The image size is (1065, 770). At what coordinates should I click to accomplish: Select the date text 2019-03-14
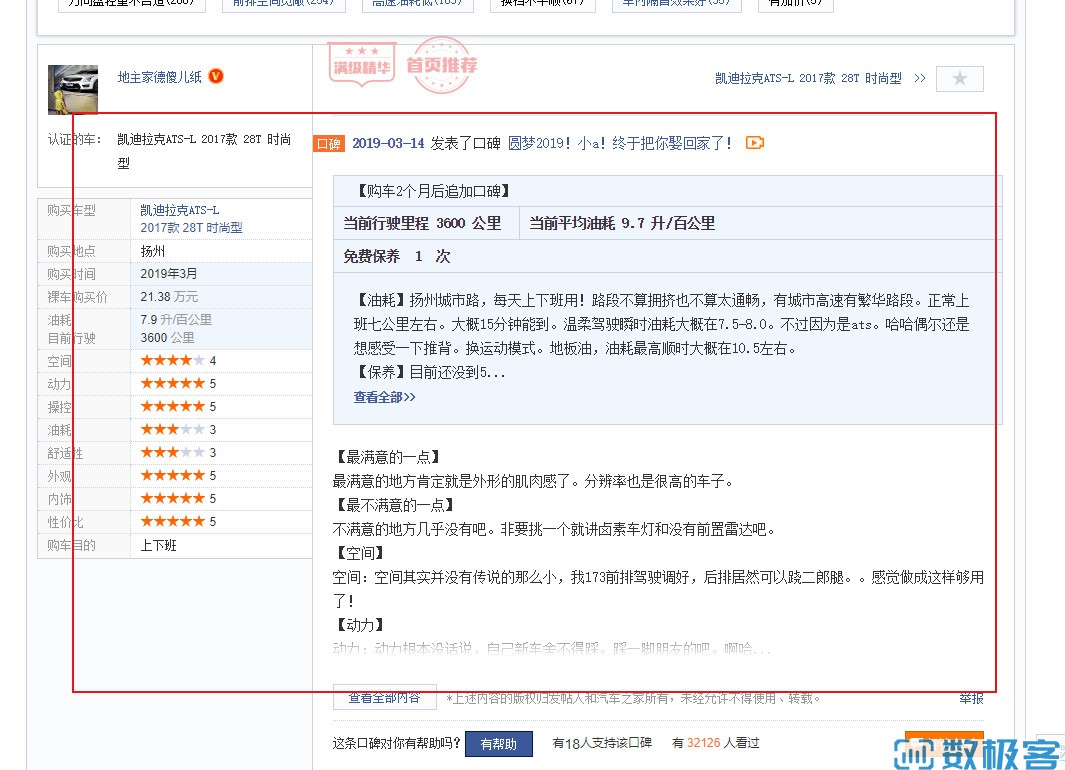388,143
